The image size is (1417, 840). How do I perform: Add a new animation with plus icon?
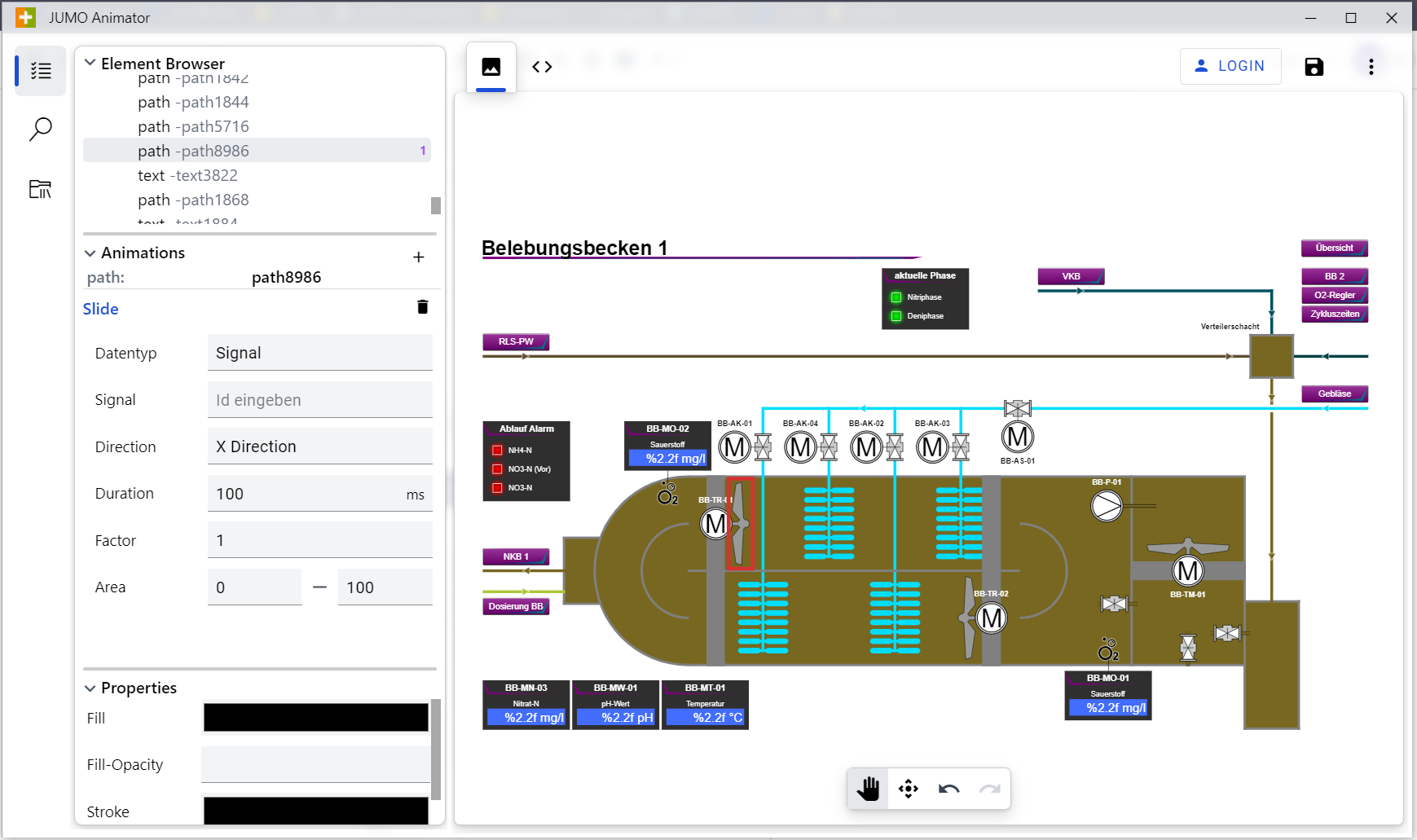click(418, 257)
